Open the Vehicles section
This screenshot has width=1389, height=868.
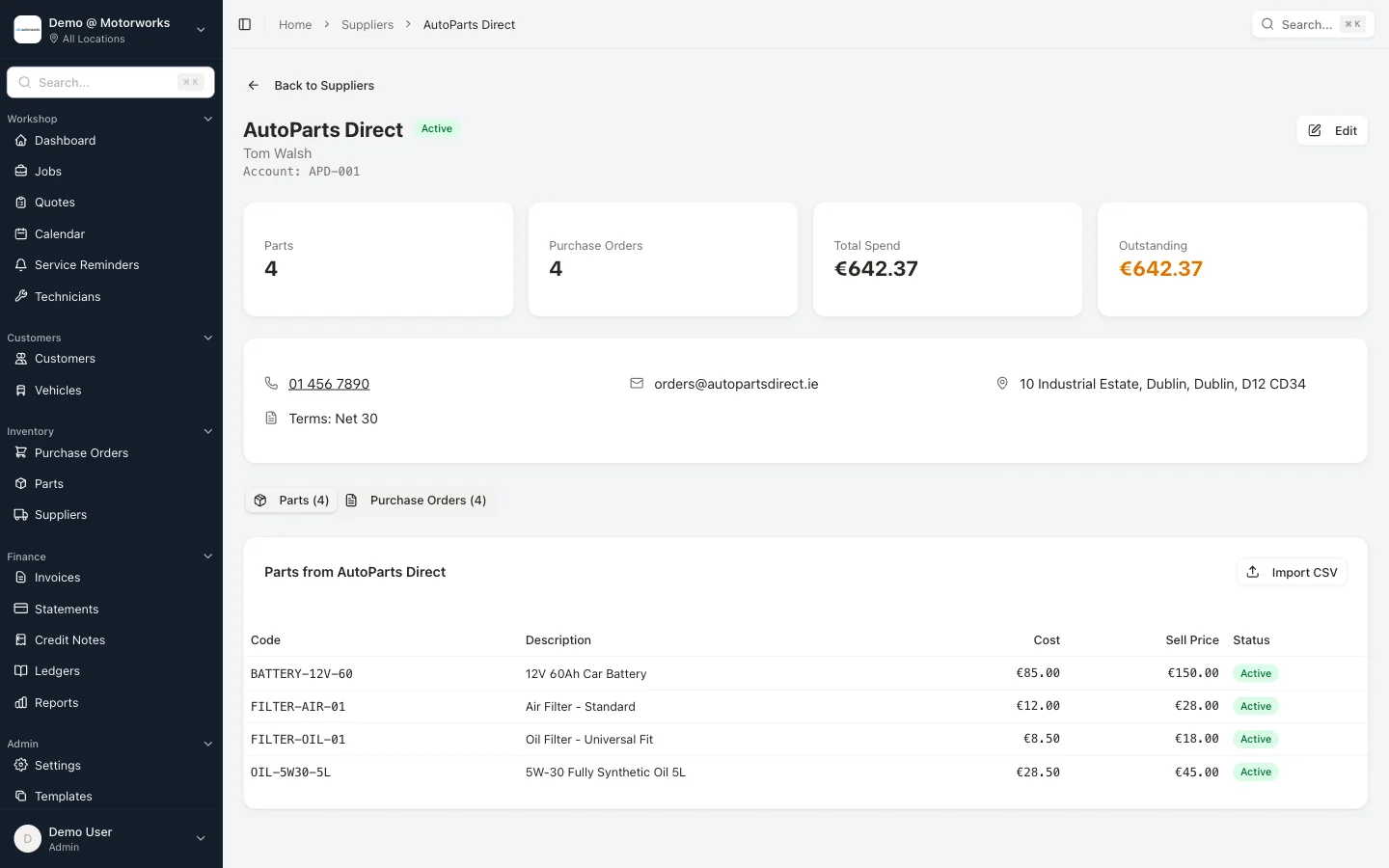[60, 390]
